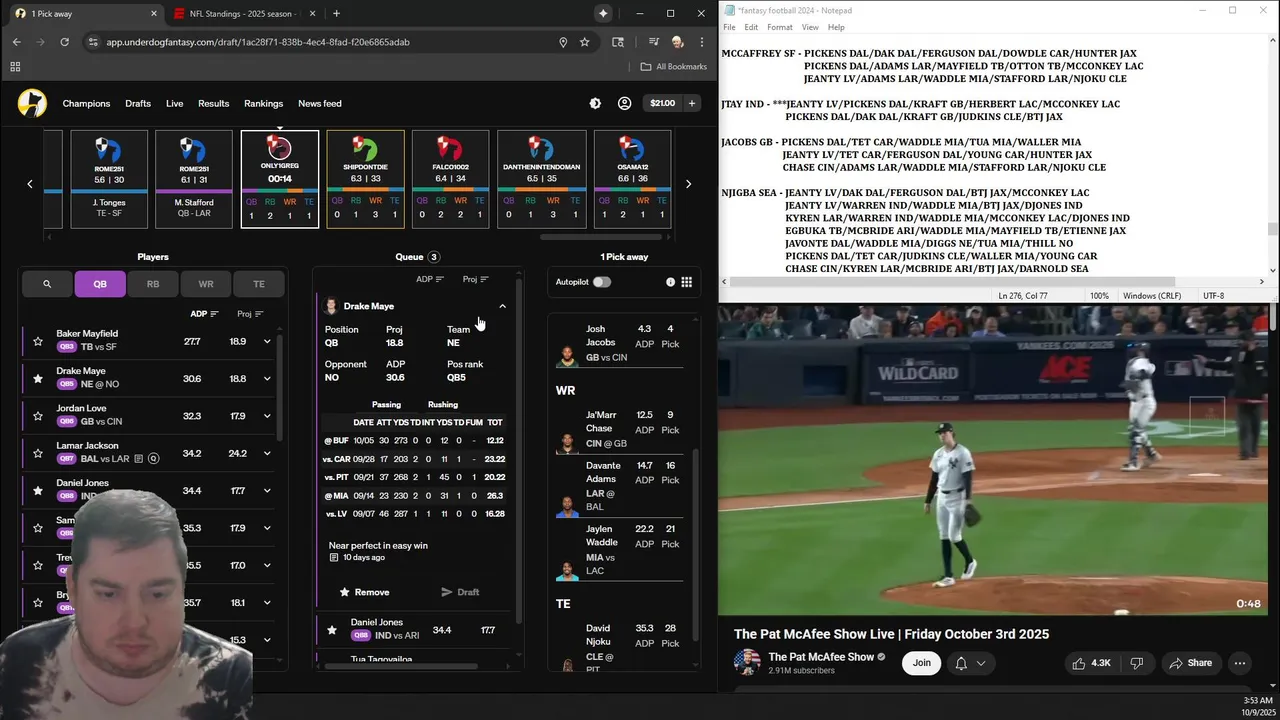This screenshot has width=1280, height=720.
Task: Open draft grid view icon
Action: tap(686, 282)
